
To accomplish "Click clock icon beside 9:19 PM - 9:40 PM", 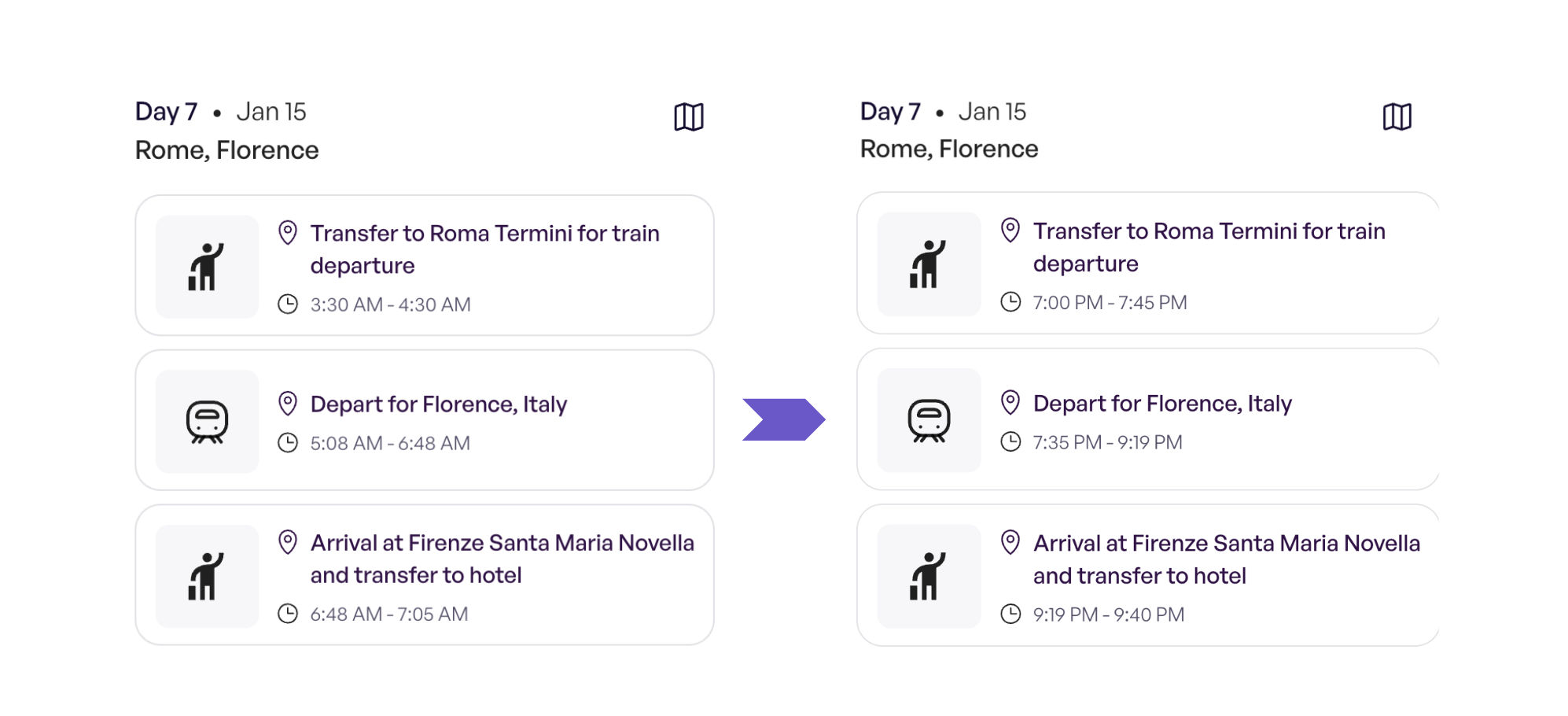I will pos(1010,614).
